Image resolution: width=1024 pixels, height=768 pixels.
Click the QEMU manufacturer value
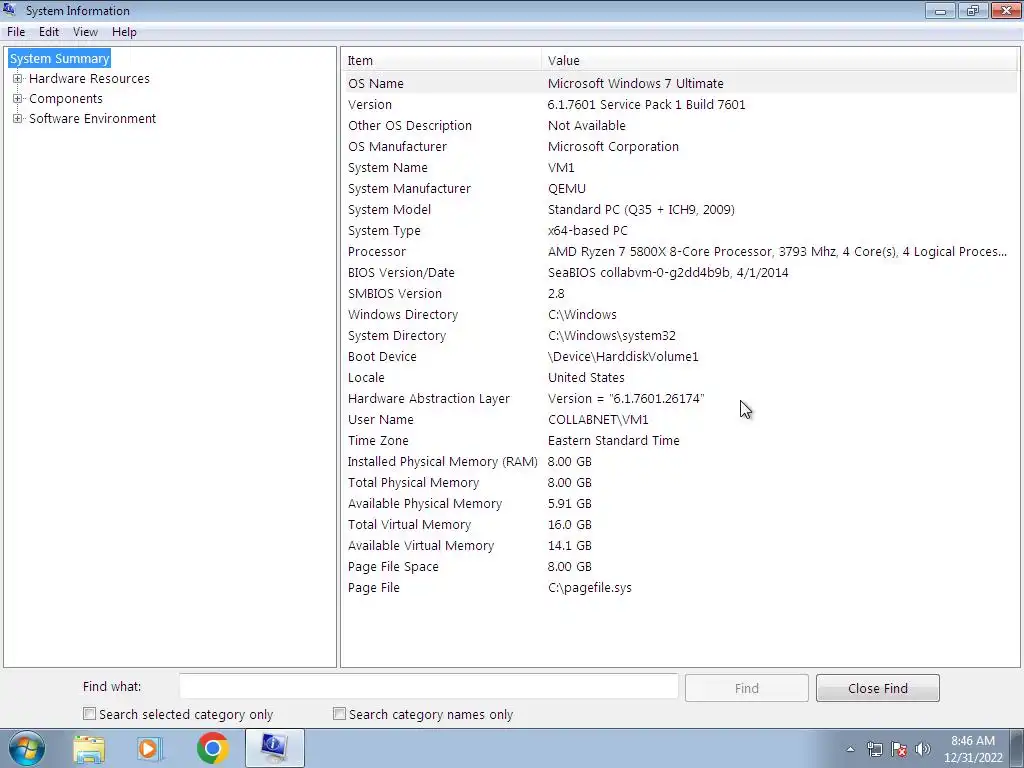(567, 189)
